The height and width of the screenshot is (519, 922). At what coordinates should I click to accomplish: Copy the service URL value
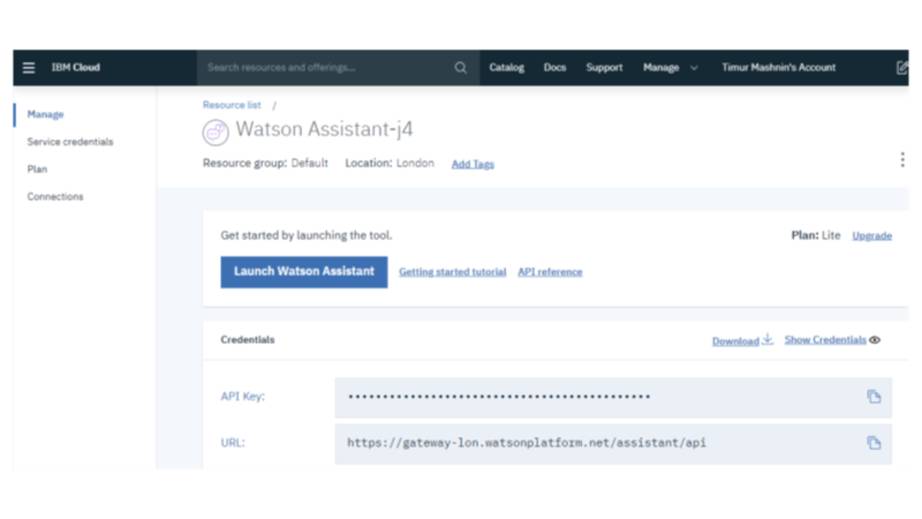pyautogui.click(x=873, y=442)
